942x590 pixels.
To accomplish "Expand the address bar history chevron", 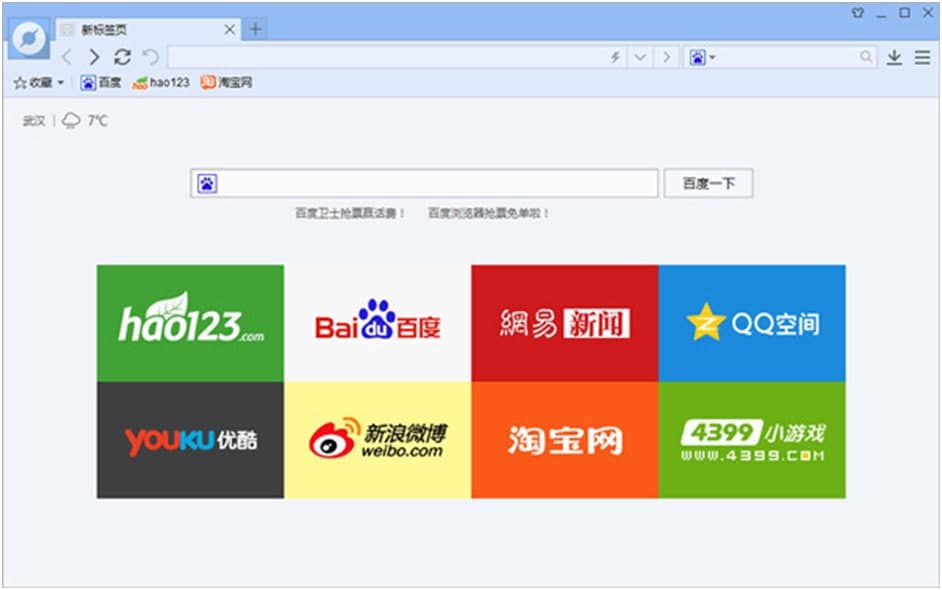I will 640,57.
